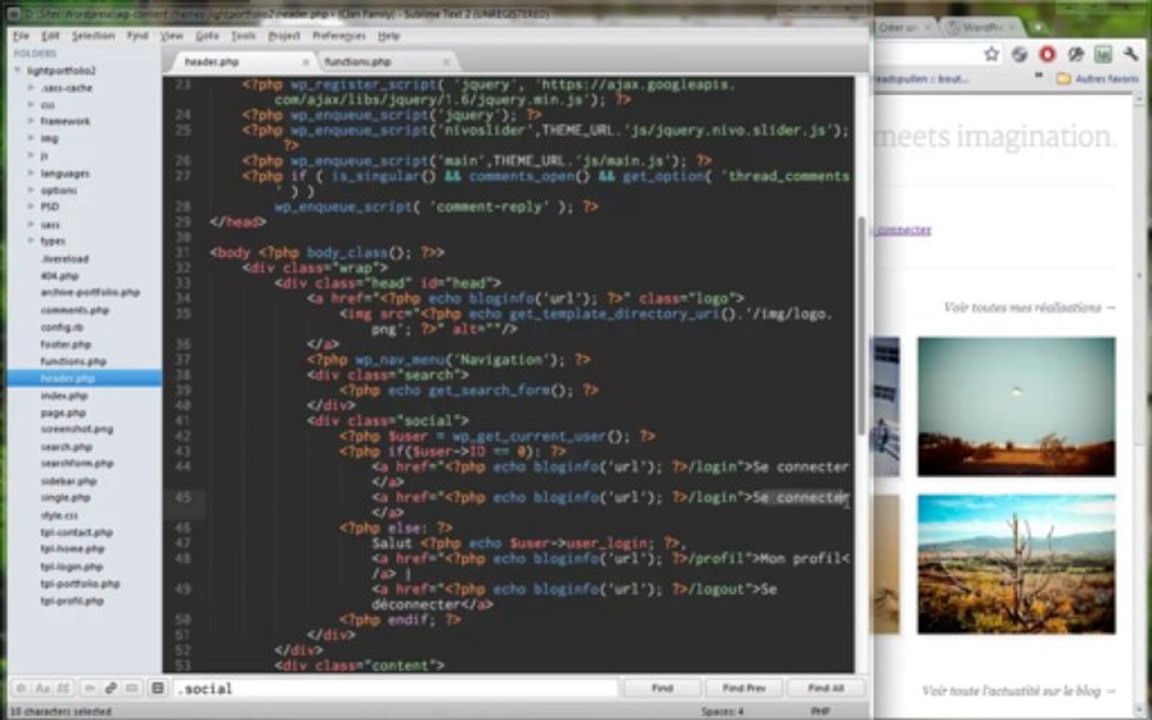Open 404.php in the sidebar
The image size is (1152, 720).
pos(59,276)
